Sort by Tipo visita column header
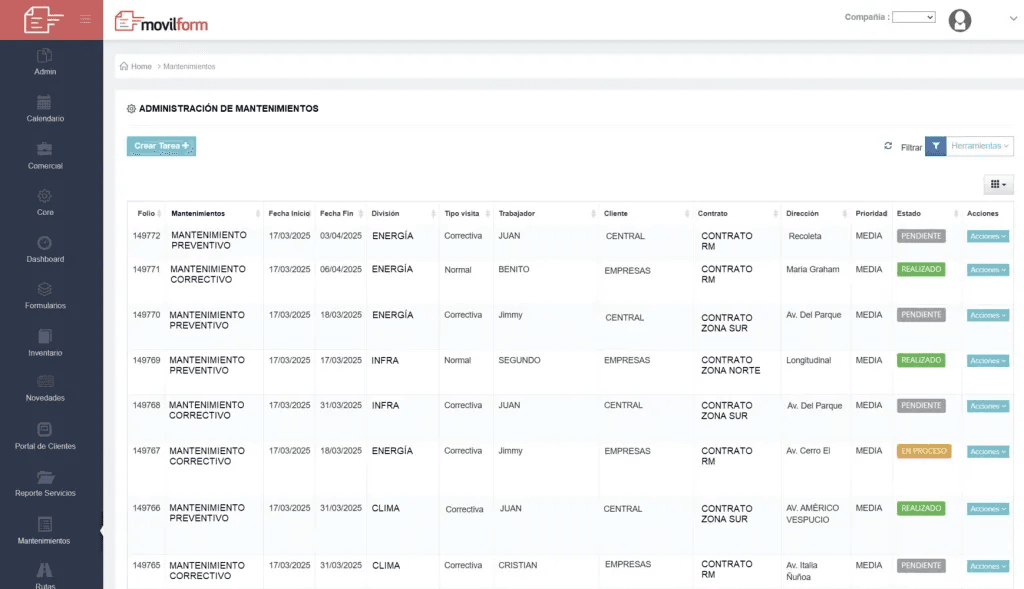 point(466,214)
